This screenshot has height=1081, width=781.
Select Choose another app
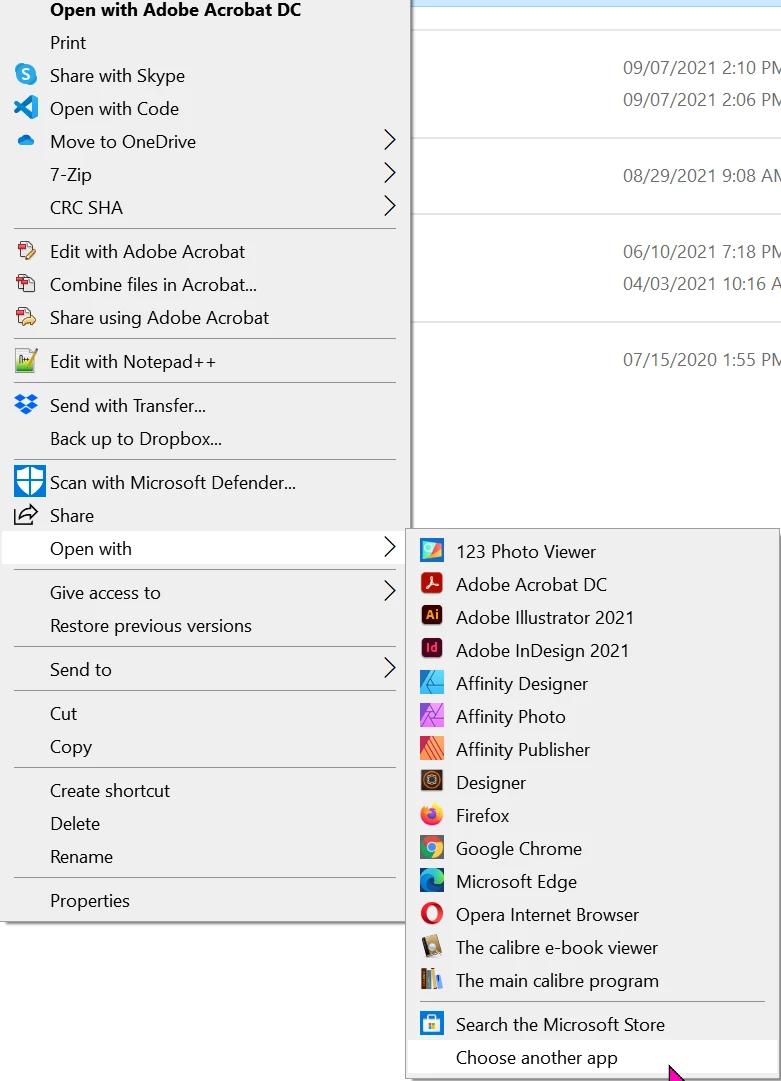(536, 1058)
